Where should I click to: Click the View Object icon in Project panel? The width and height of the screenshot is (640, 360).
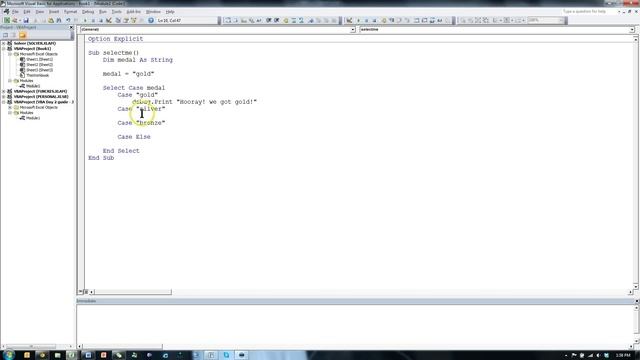[x=13, y=35]
